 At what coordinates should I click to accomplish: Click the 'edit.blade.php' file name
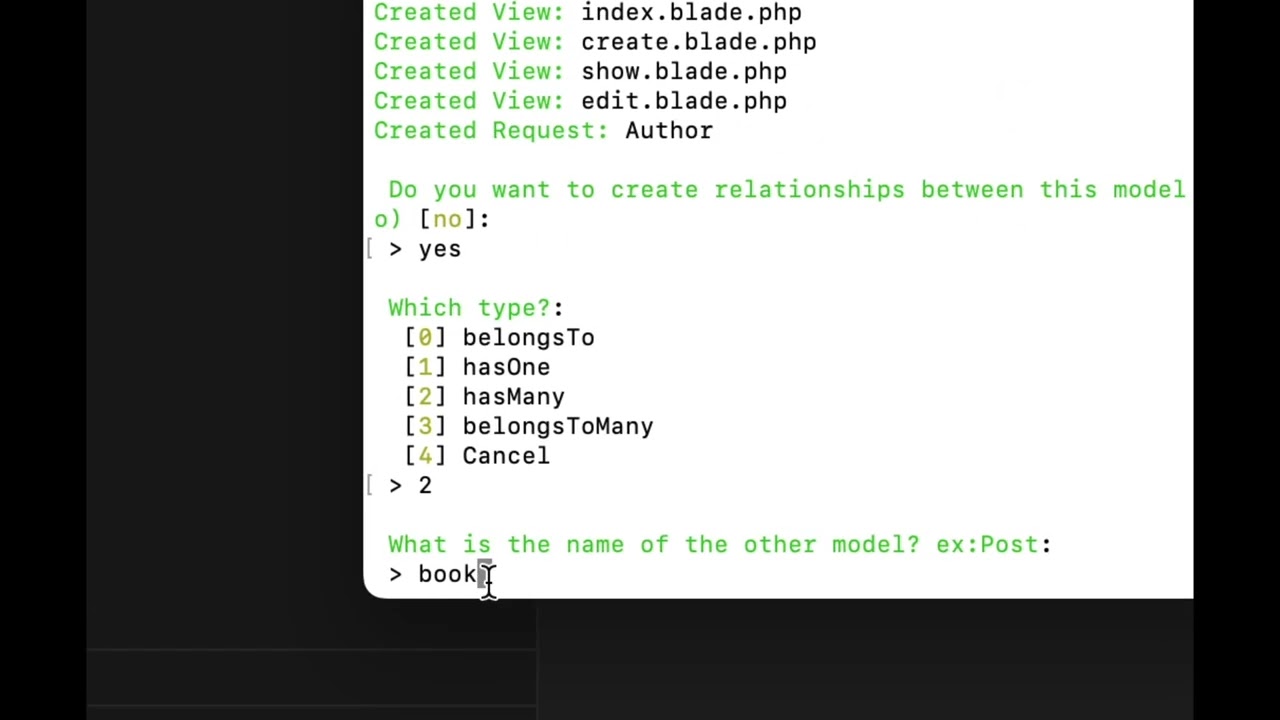point(684,101)
